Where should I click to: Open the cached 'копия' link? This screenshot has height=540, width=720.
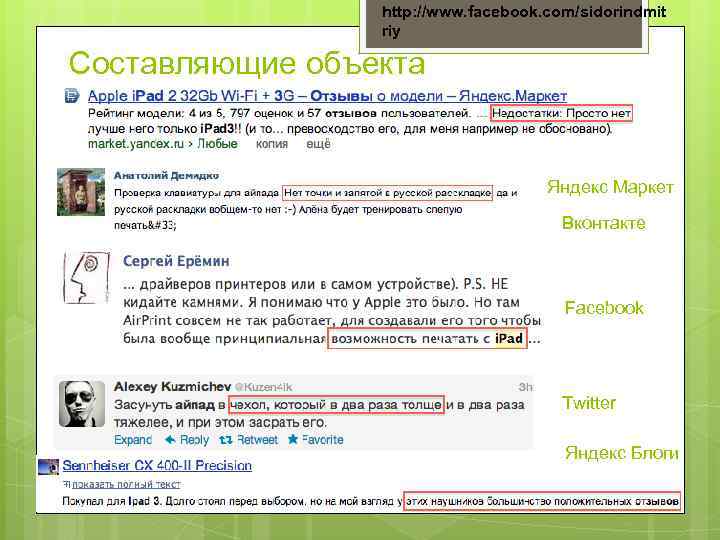pos(272,144)
